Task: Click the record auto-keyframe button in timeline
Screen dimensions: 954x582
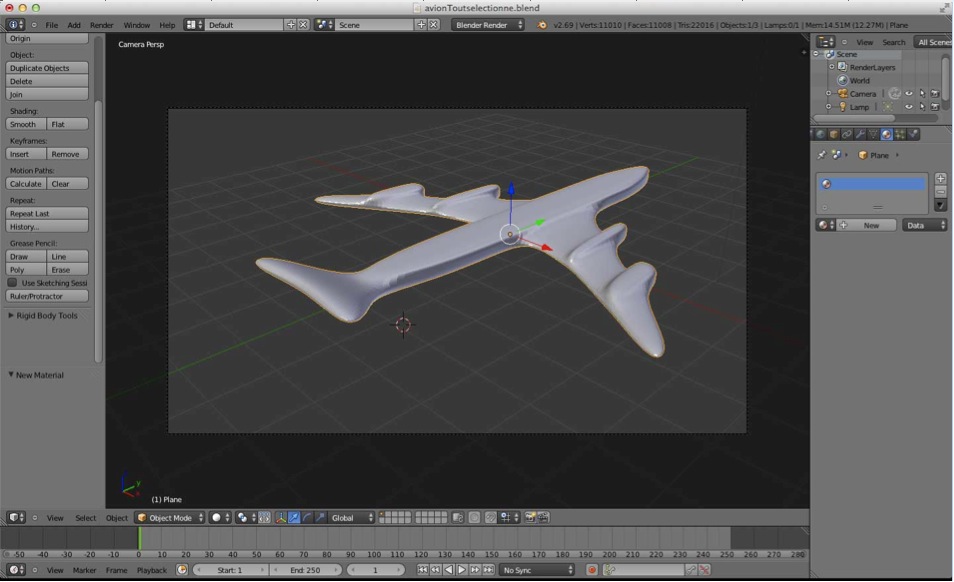Action: point(592,570)
